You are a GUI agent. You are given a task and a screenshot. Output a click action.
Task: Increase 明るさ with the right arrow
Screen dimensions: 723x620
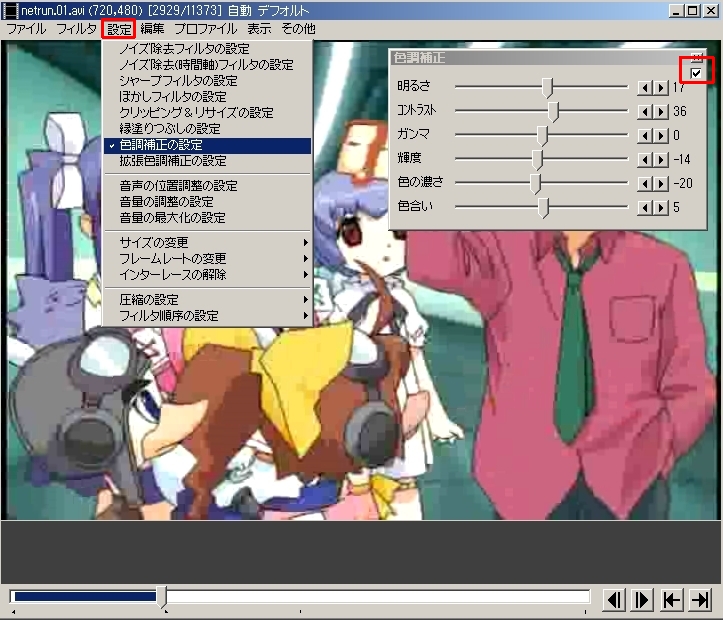[661, 88]
